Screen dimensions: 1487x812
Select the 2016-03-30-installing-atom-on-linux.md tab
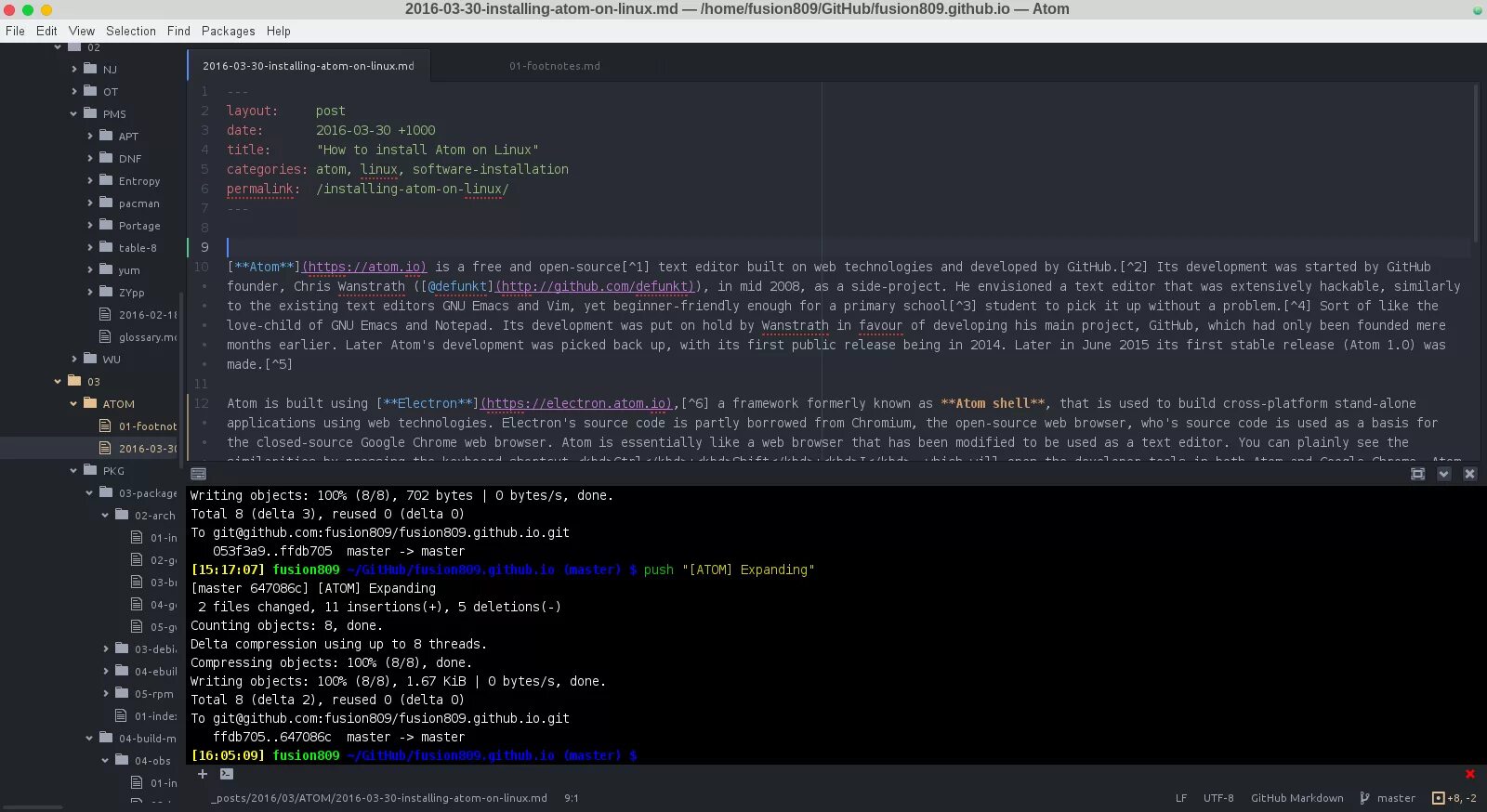(x=309, y=66)
